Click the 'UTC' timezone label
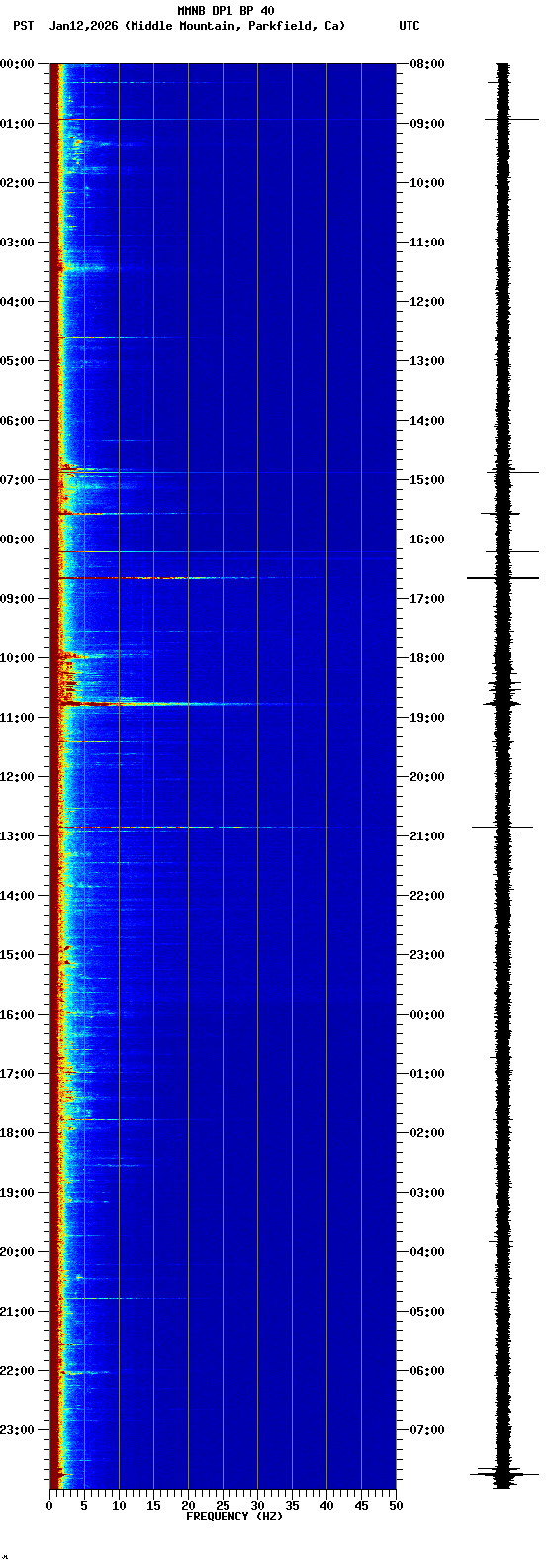 [409, 26]
